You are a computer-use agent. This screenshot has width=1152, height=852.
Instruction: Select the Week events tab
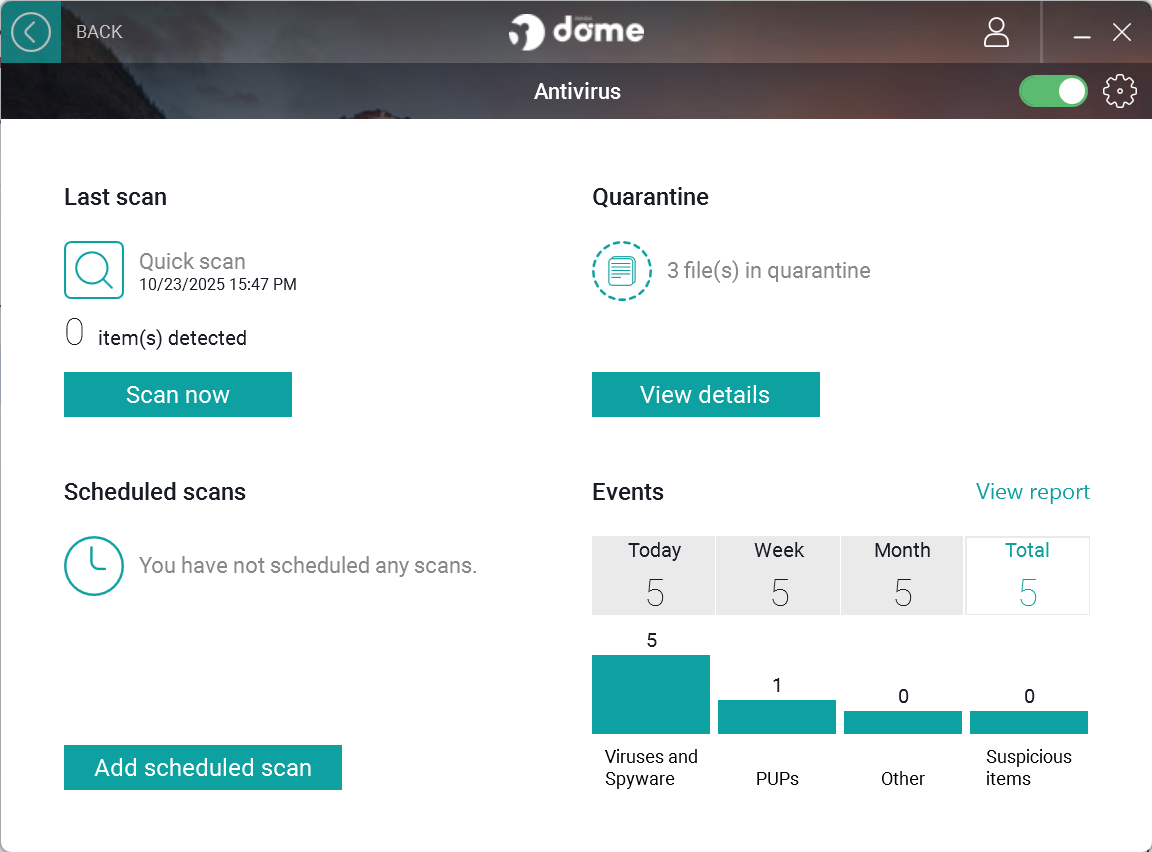click(x=778, y=575)
